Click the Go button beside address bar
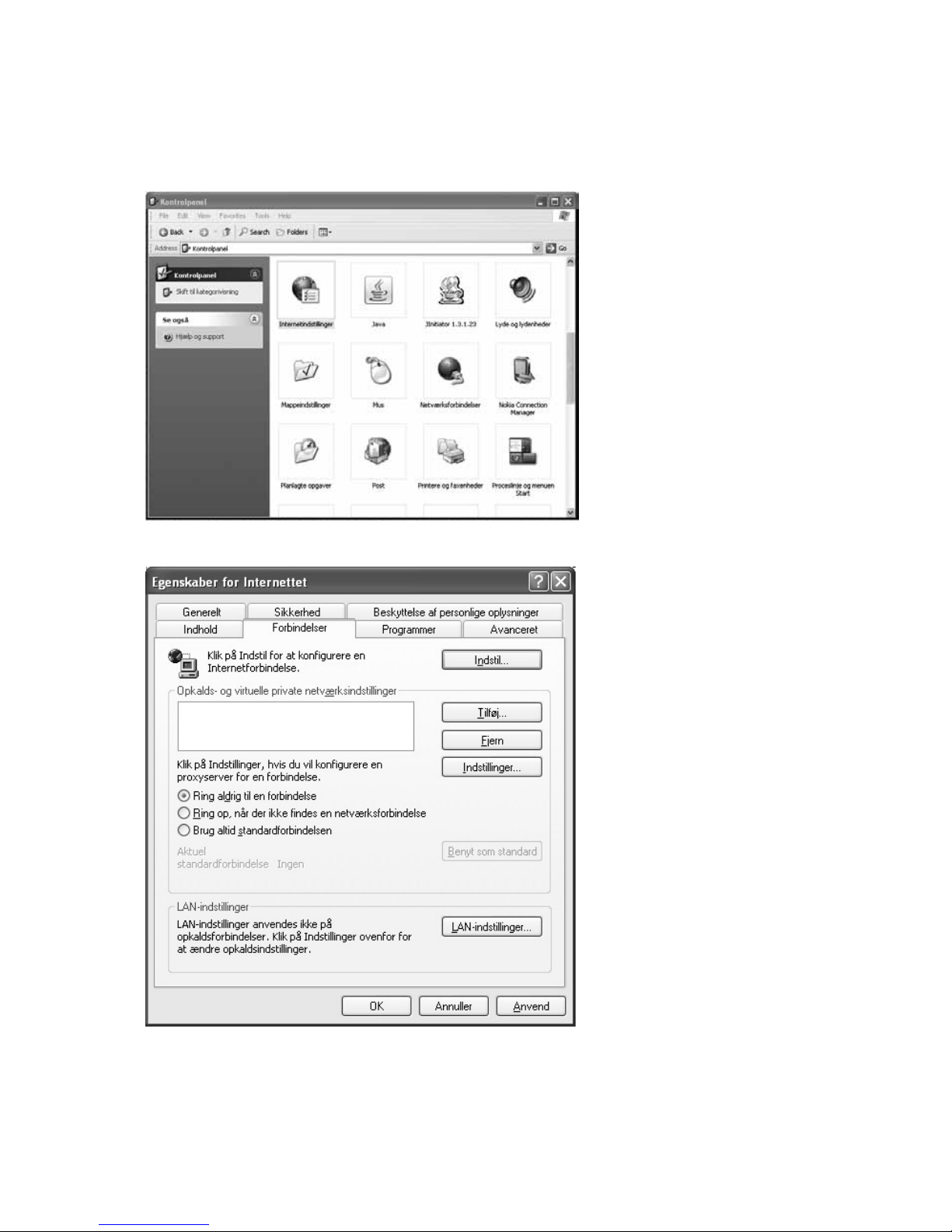The width and height of the screenshot is (952, 1232). pyautogui.click(x=556, y=249)
